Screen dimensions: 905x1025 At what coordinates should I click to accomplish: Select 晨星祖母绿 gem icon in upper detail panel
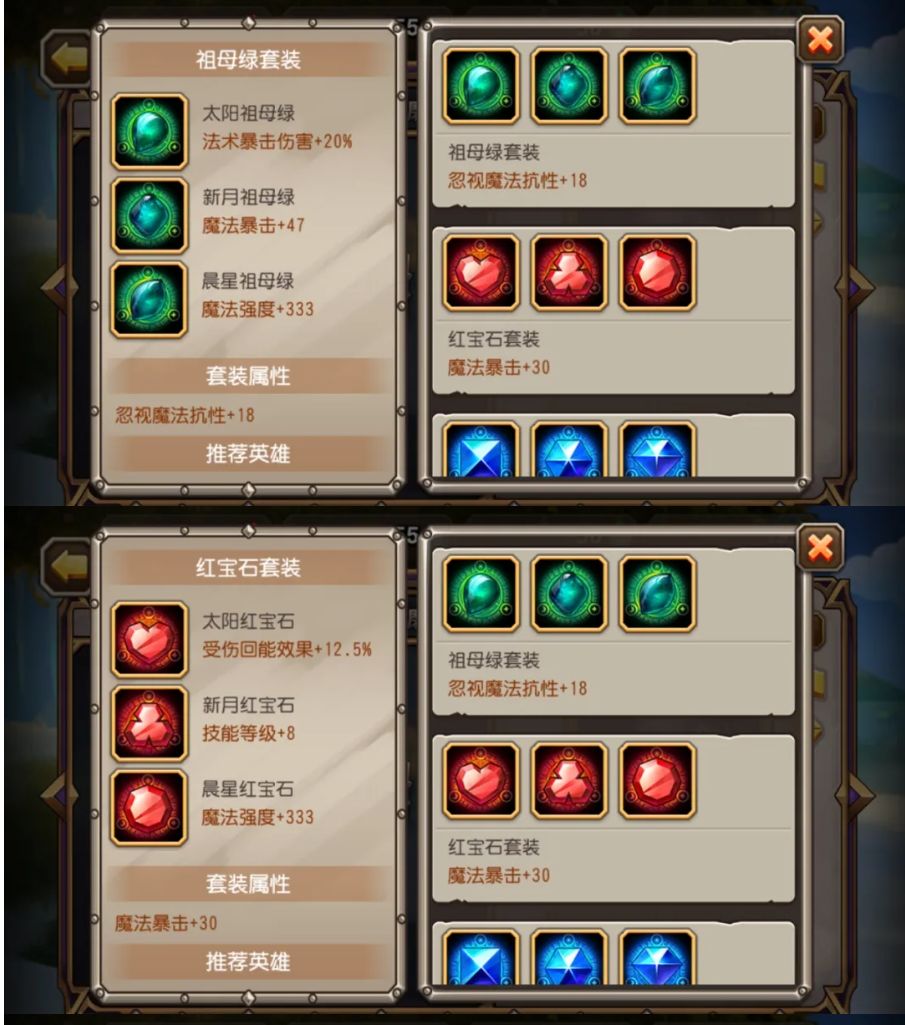pyautogui.click(x=149, y=299)
